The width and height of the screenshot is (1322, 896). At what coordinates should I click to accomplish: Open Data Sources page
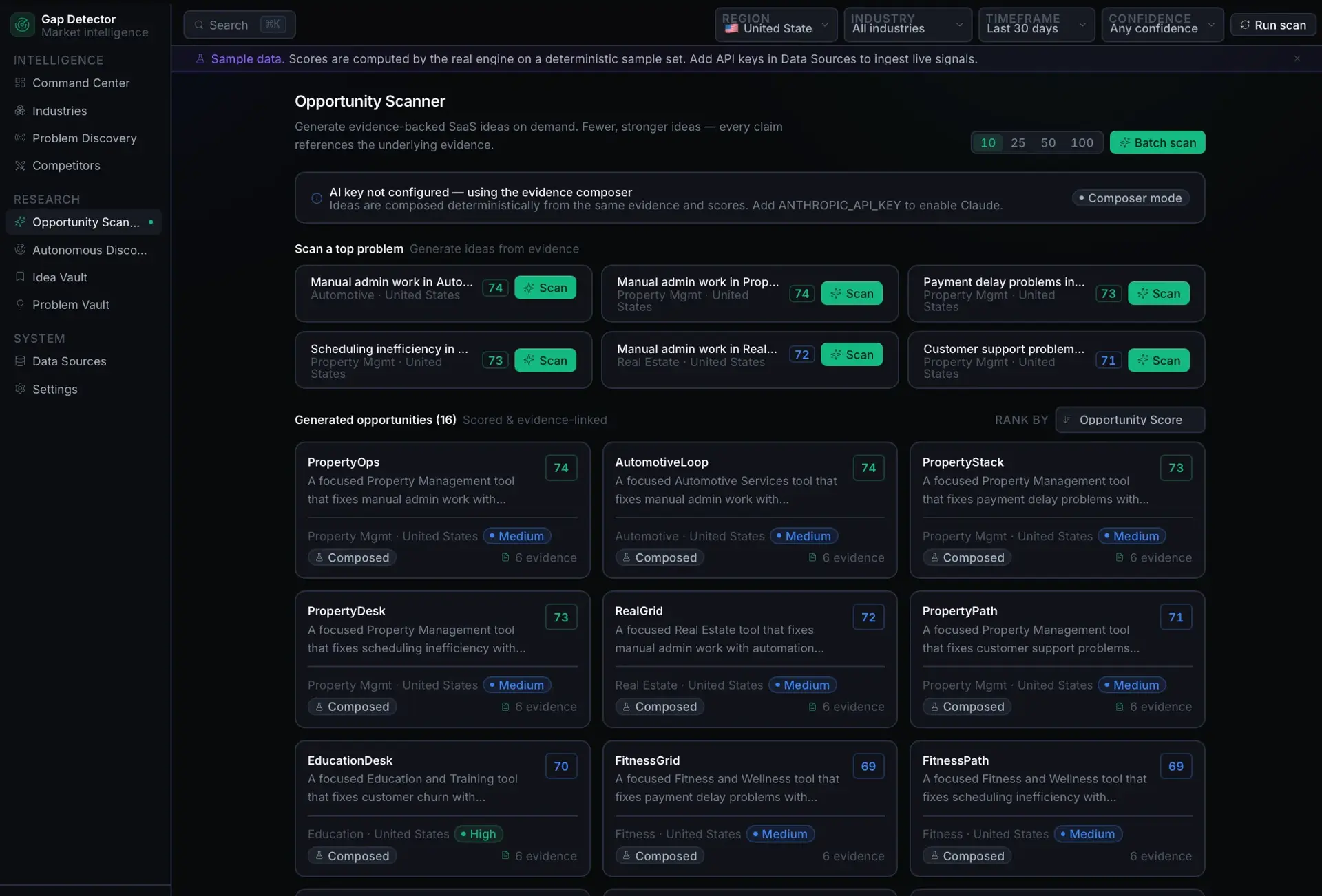pyautogui.click(x=83, y=361)
